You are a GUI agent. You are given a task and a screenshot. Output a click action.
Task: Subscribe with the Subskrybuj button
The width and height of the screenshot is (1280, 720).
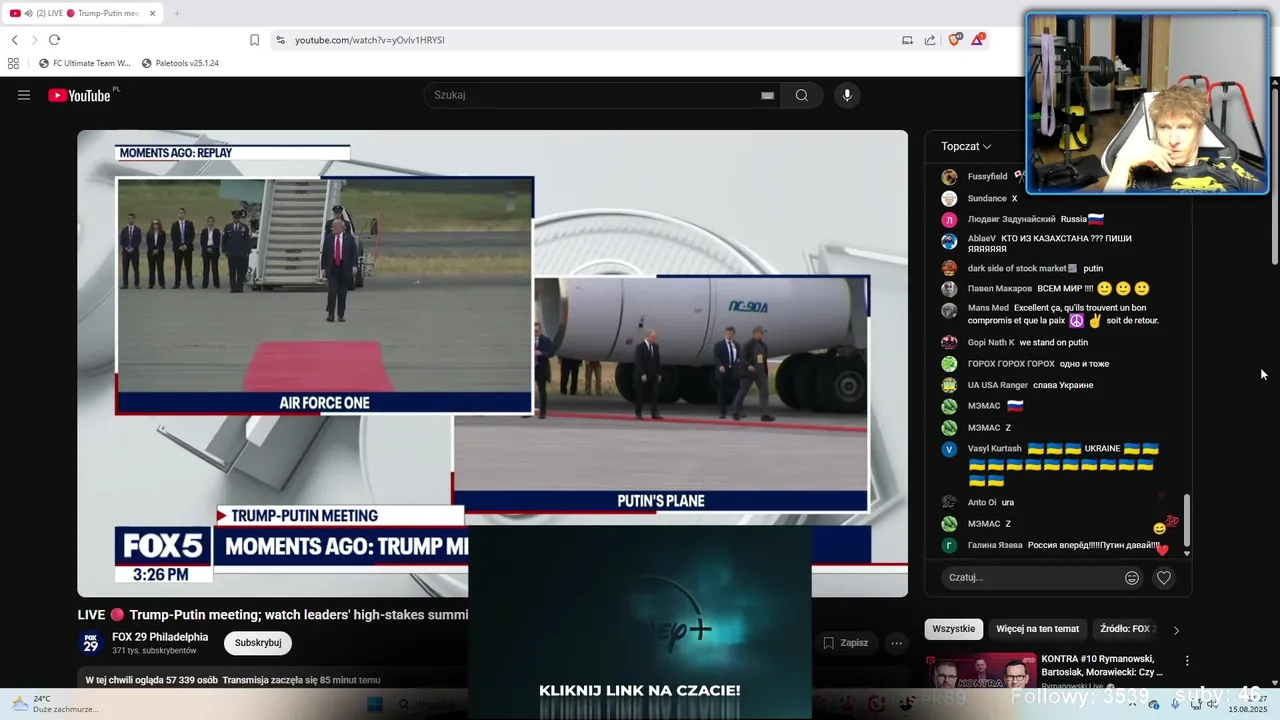(258, 643)
